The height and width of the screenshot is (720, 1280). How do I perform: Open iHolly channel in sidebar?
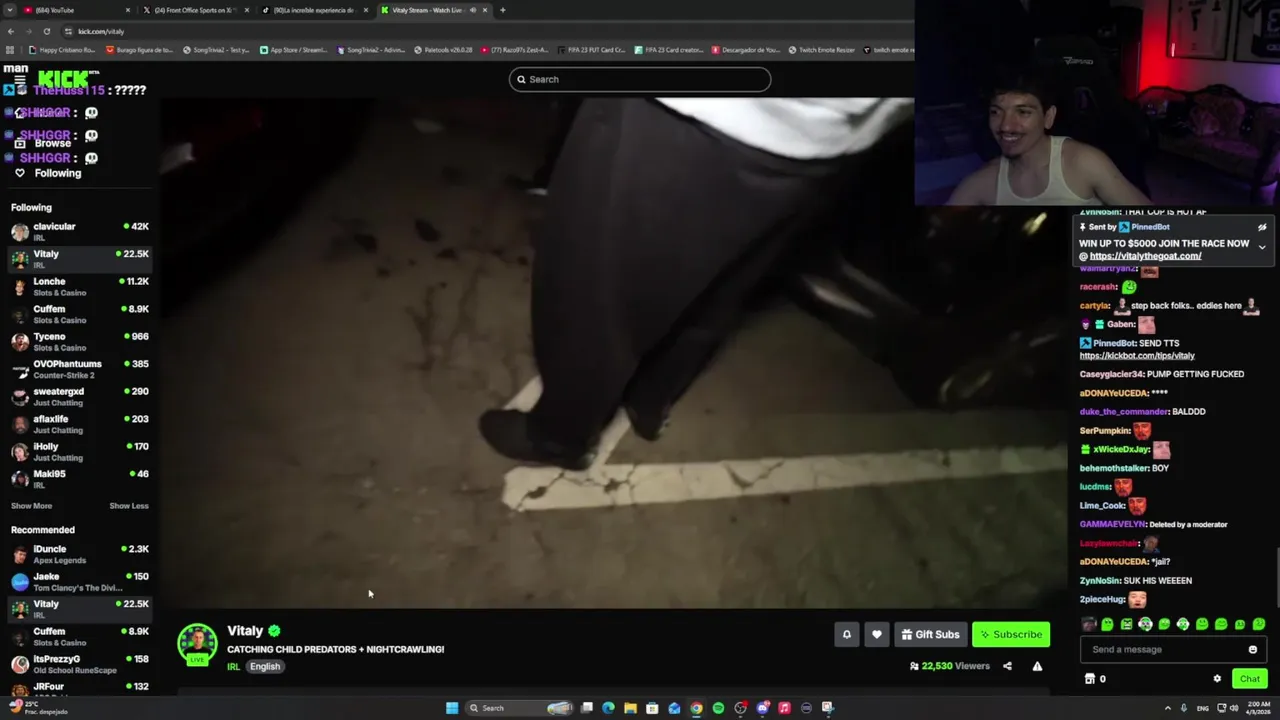click(80, 451)
